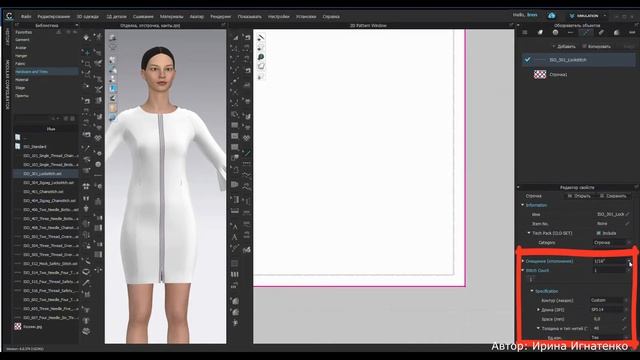The height and width of the screenshot is (360, 640).
Task: Select the simulate tool at 3D toolbar top
Action: (x=87, y=38)
